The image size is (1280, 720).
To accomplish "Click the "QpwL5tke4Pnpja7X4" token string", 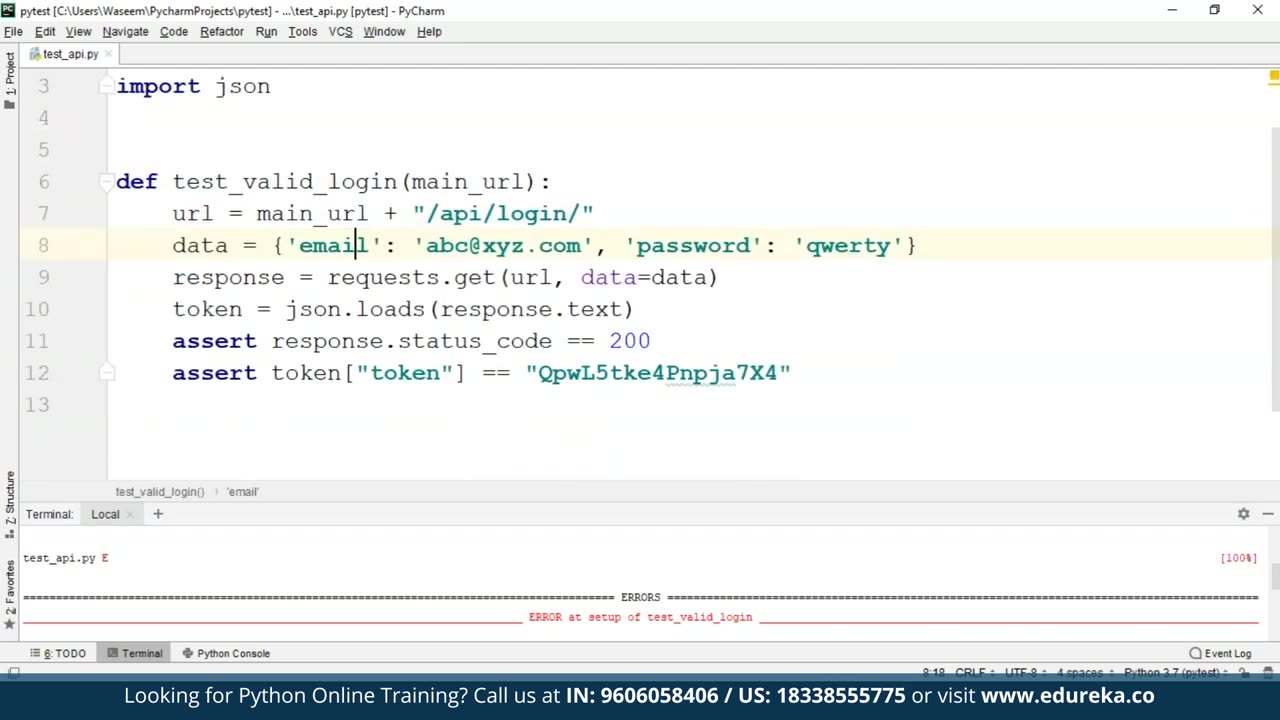I will (x=658, y=373).
